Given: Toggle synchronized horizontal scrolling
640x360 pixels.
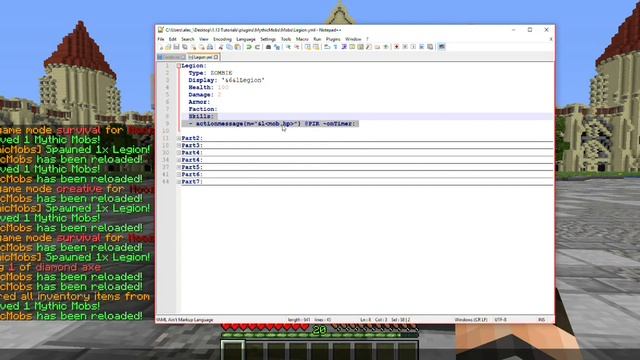Looking at the screenshot, I should 315,47.
